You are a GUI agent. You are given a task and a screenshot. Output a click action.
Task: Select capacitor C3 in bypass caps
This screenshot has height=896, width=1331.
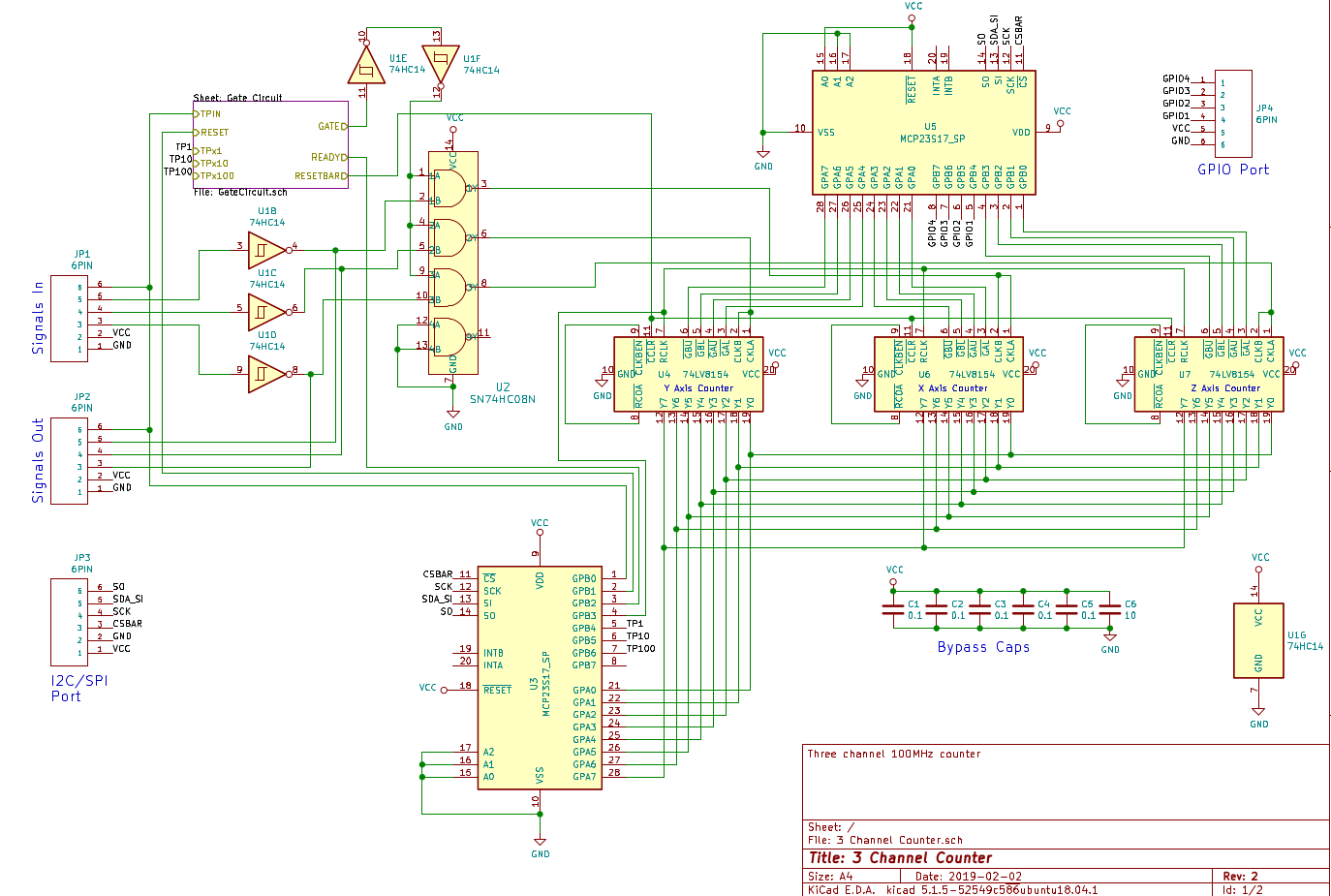pyautogui.click(x=980, y=609)
